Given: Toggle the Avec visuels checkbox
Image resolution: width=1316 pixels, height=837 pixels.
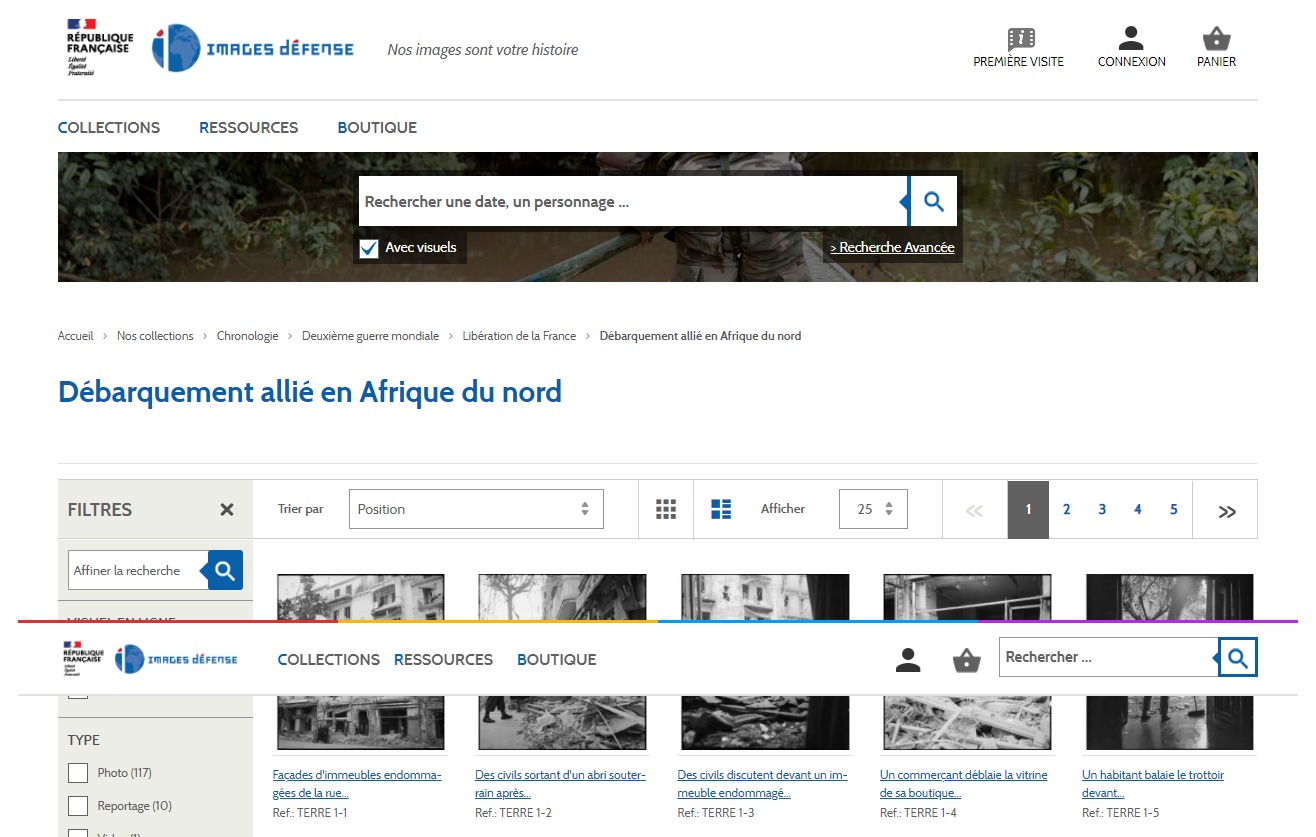Looking at the screenshot, I should pyautogui.click(x=369, y=248).
